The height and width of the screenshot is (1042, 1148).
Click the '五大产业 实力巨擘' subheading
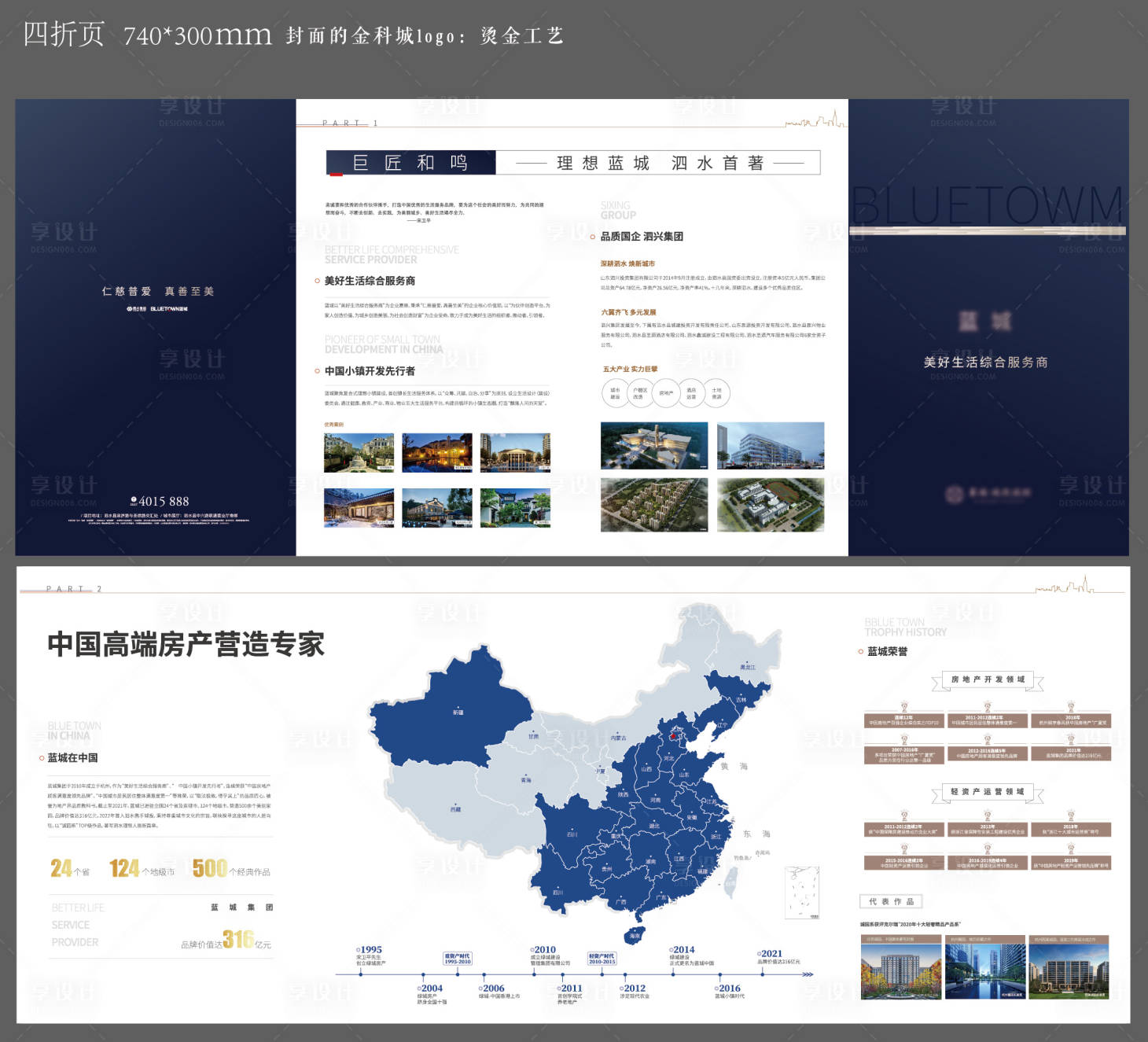[630, 369]
